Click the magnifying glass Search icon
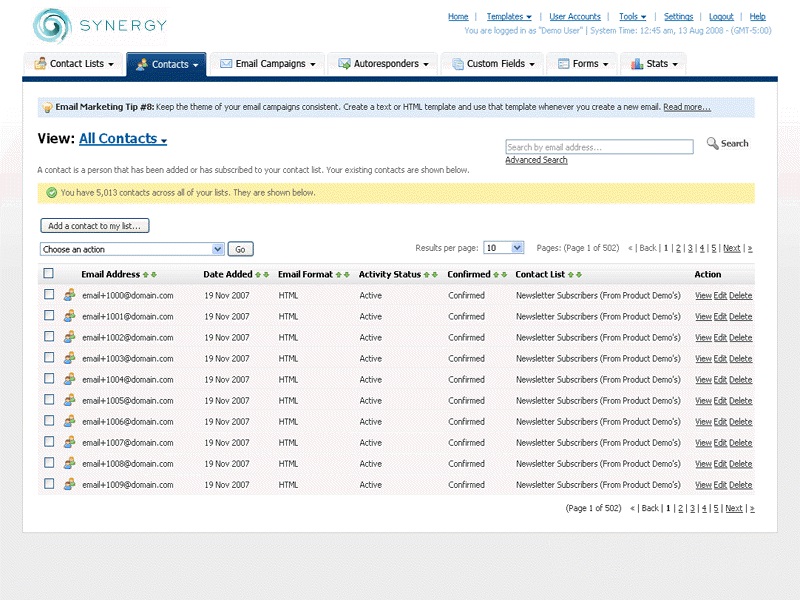Screen dimensions: 800x601 (x=712, y=144)
